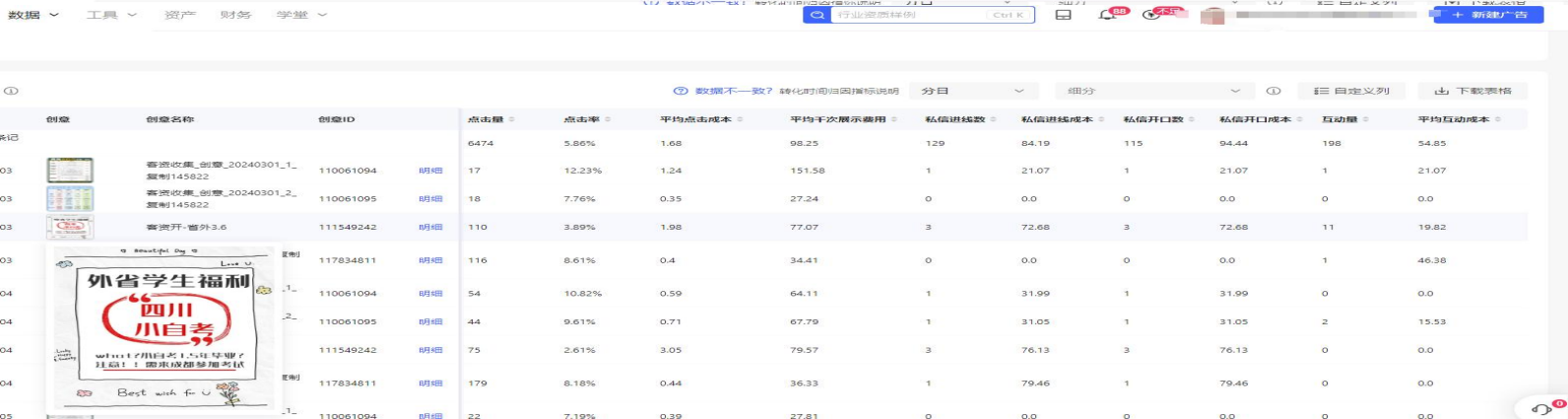
Task: Sort the table by 点击率
Action: (608, 119)
